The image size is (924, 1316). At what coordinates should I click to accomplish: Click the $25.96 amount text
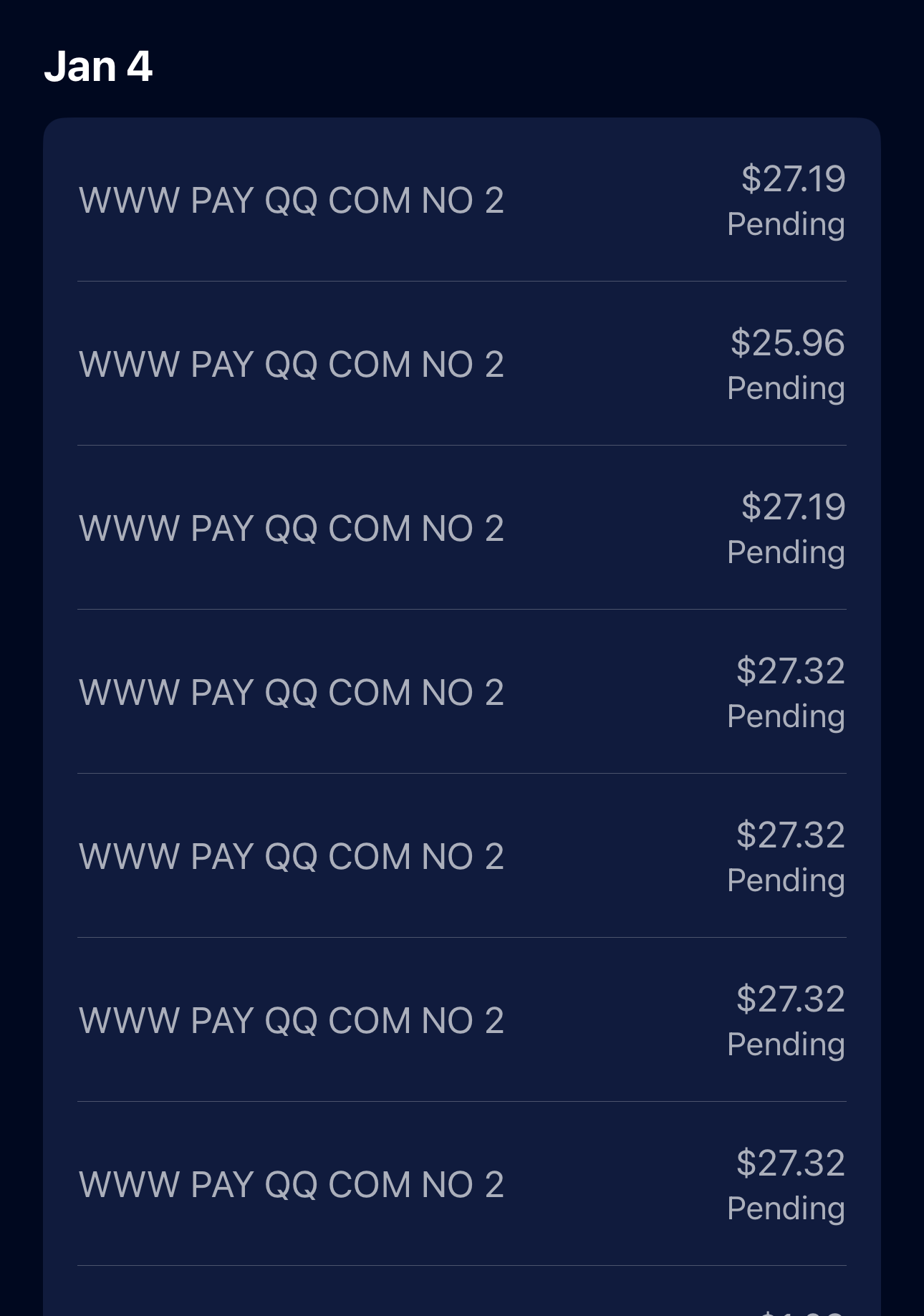click(788, 342)
